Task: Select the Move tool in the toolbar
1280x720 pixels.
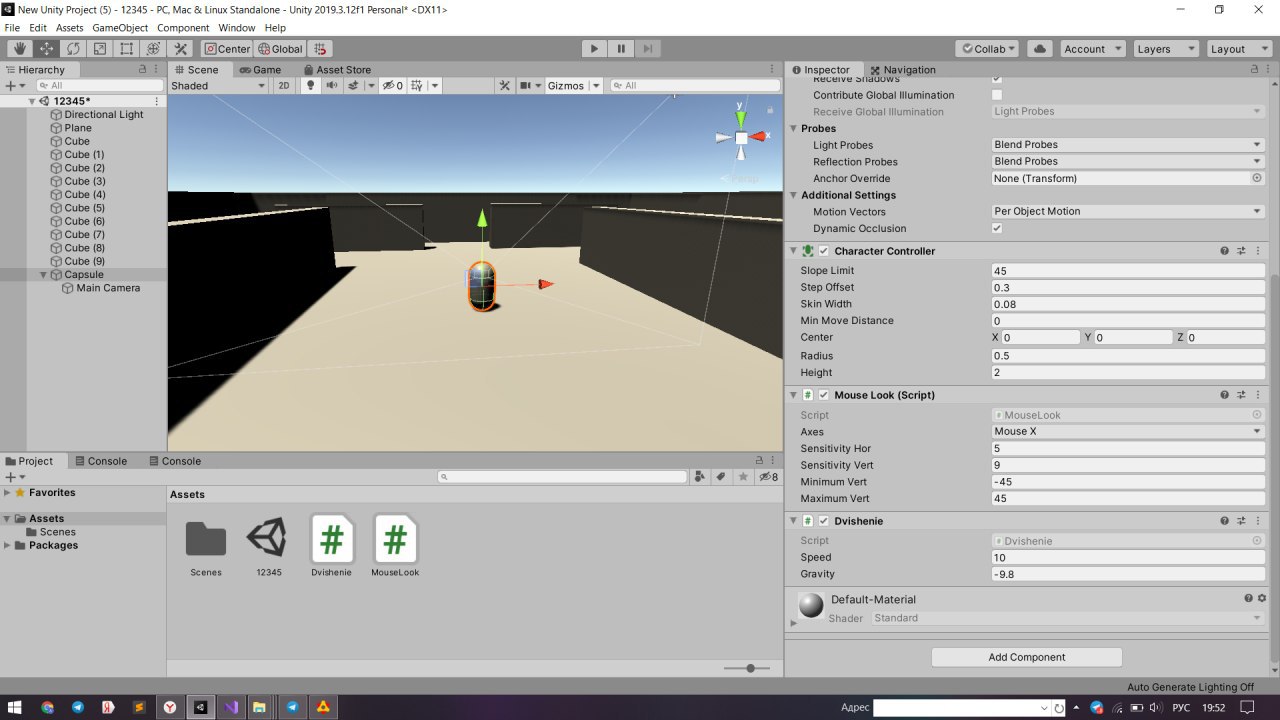Action: [x=46, y=48]
